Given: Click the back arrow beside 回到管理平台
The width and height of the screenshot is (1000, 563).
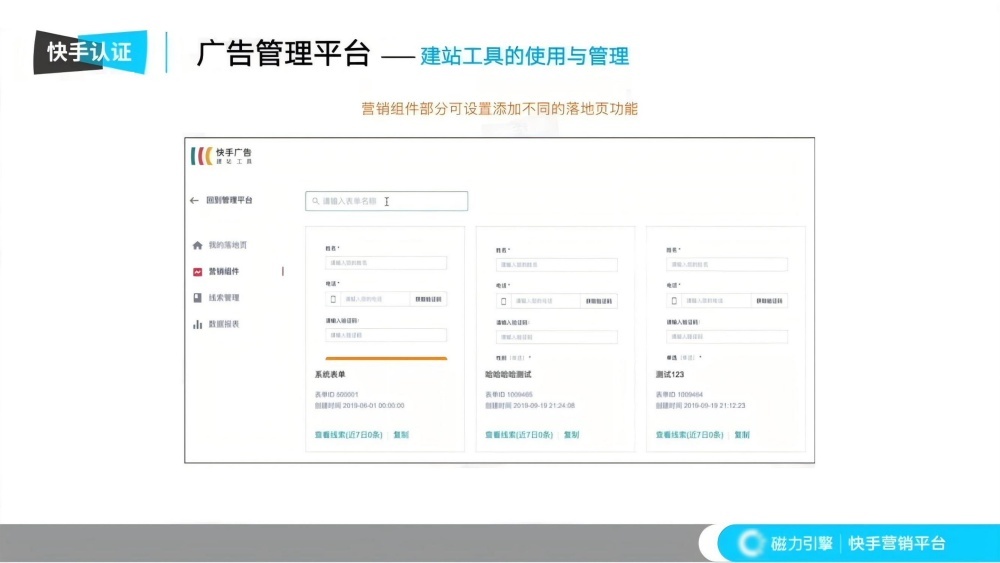Looking at the screenshot, I should click(194, 200).
